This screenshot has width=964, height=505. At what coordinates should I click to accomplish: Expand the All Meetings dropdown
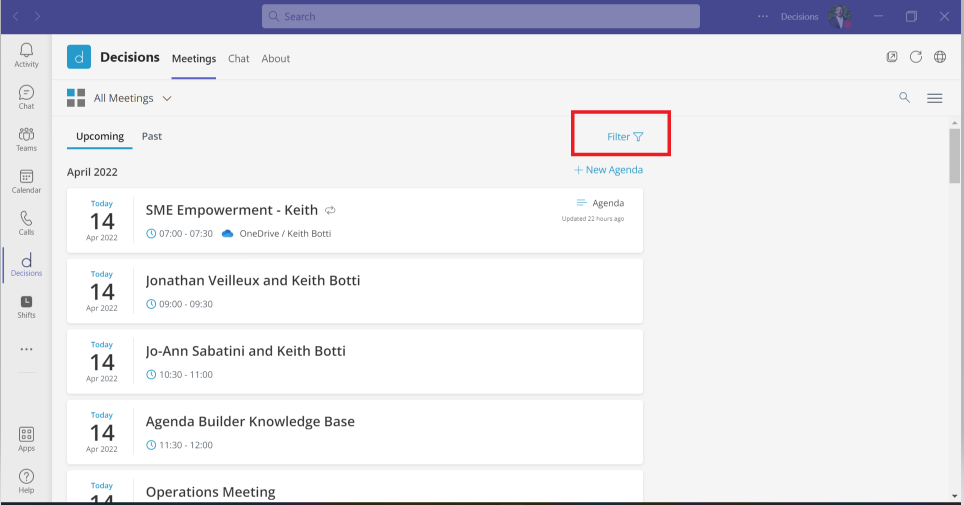coord(167,98)
